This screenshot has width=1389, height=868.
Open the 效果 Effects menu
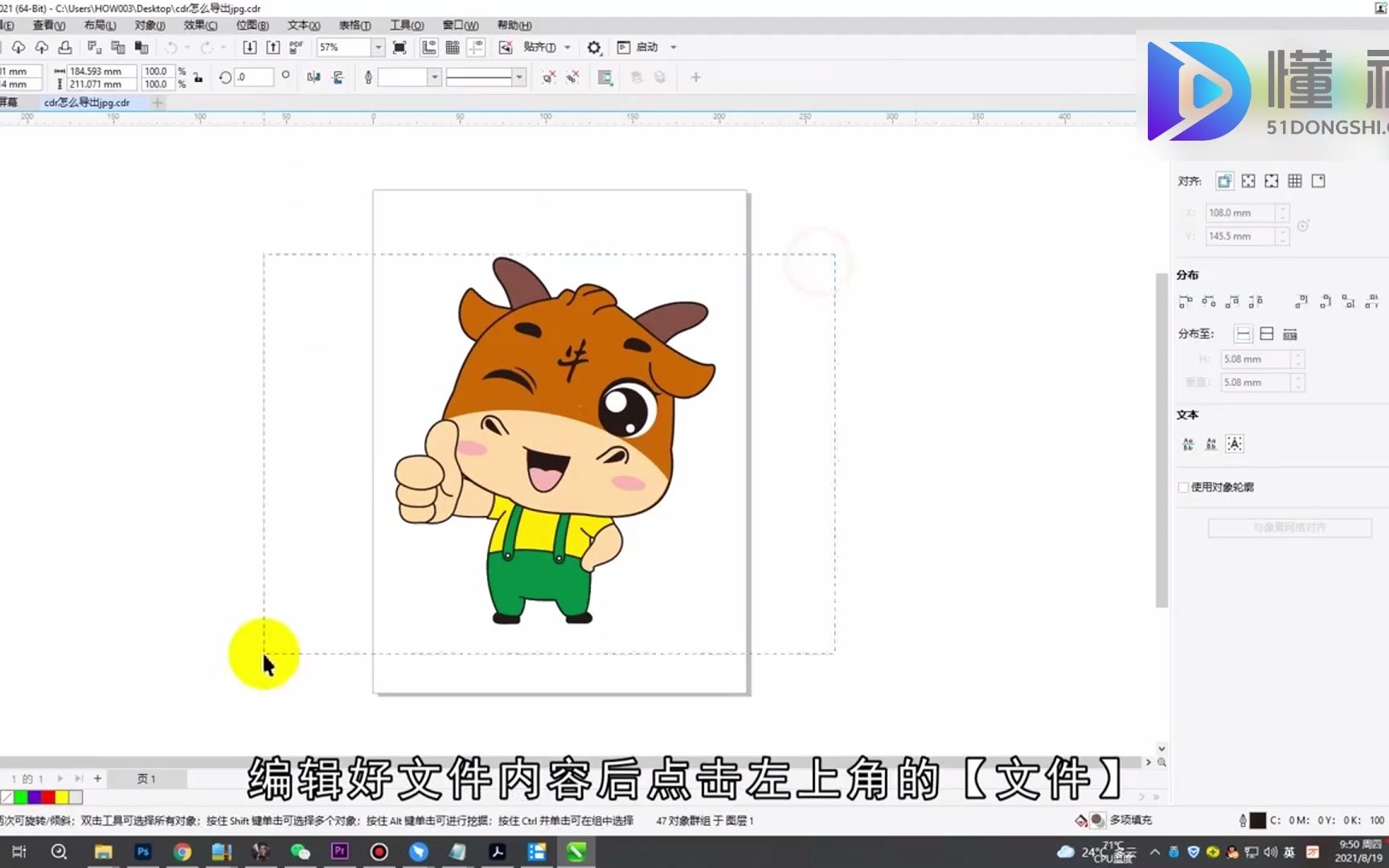click(x=200, y=26)
